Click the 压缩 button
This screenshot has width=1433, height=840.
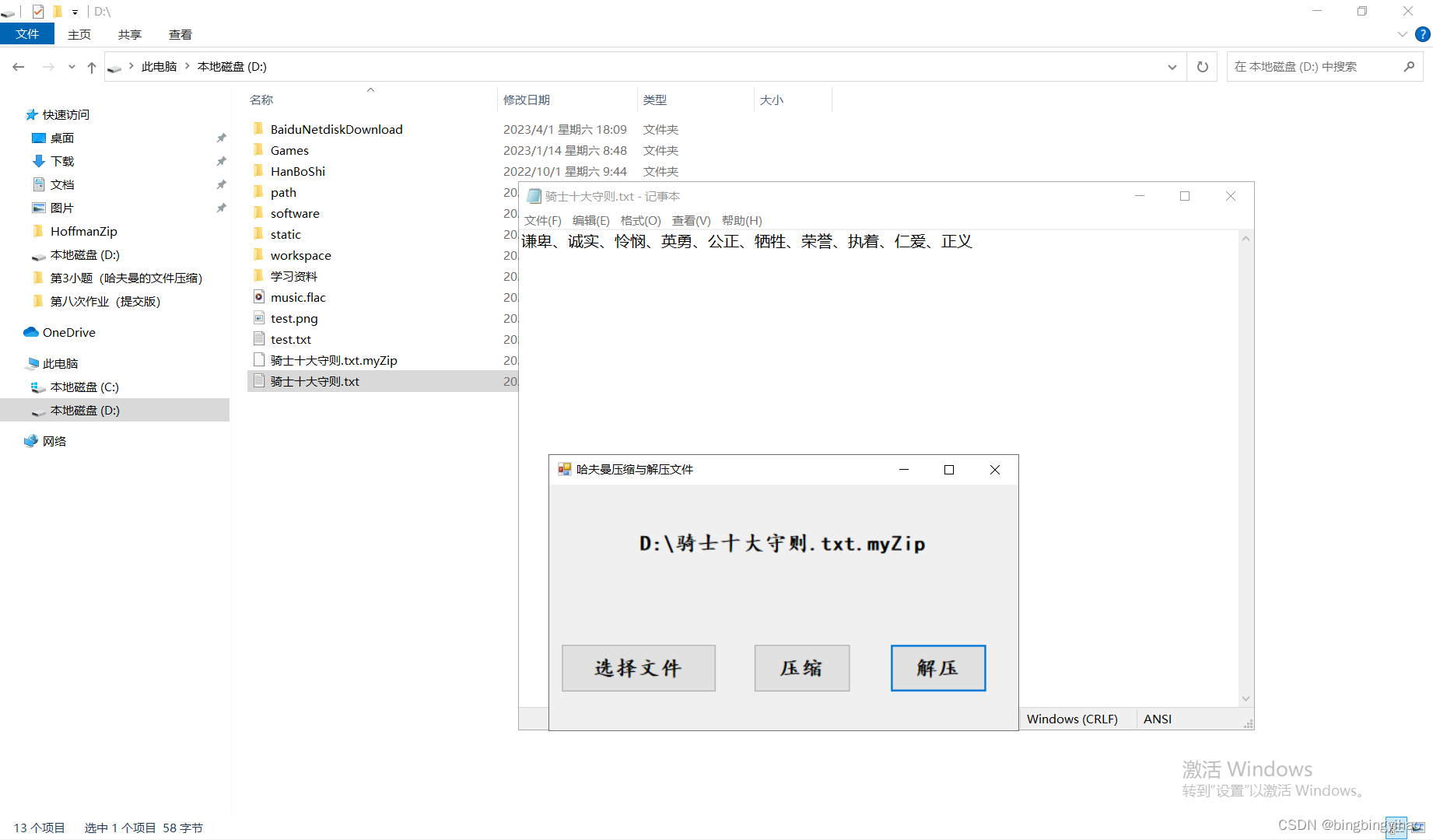pyautogui.click(x=802, y=668)
